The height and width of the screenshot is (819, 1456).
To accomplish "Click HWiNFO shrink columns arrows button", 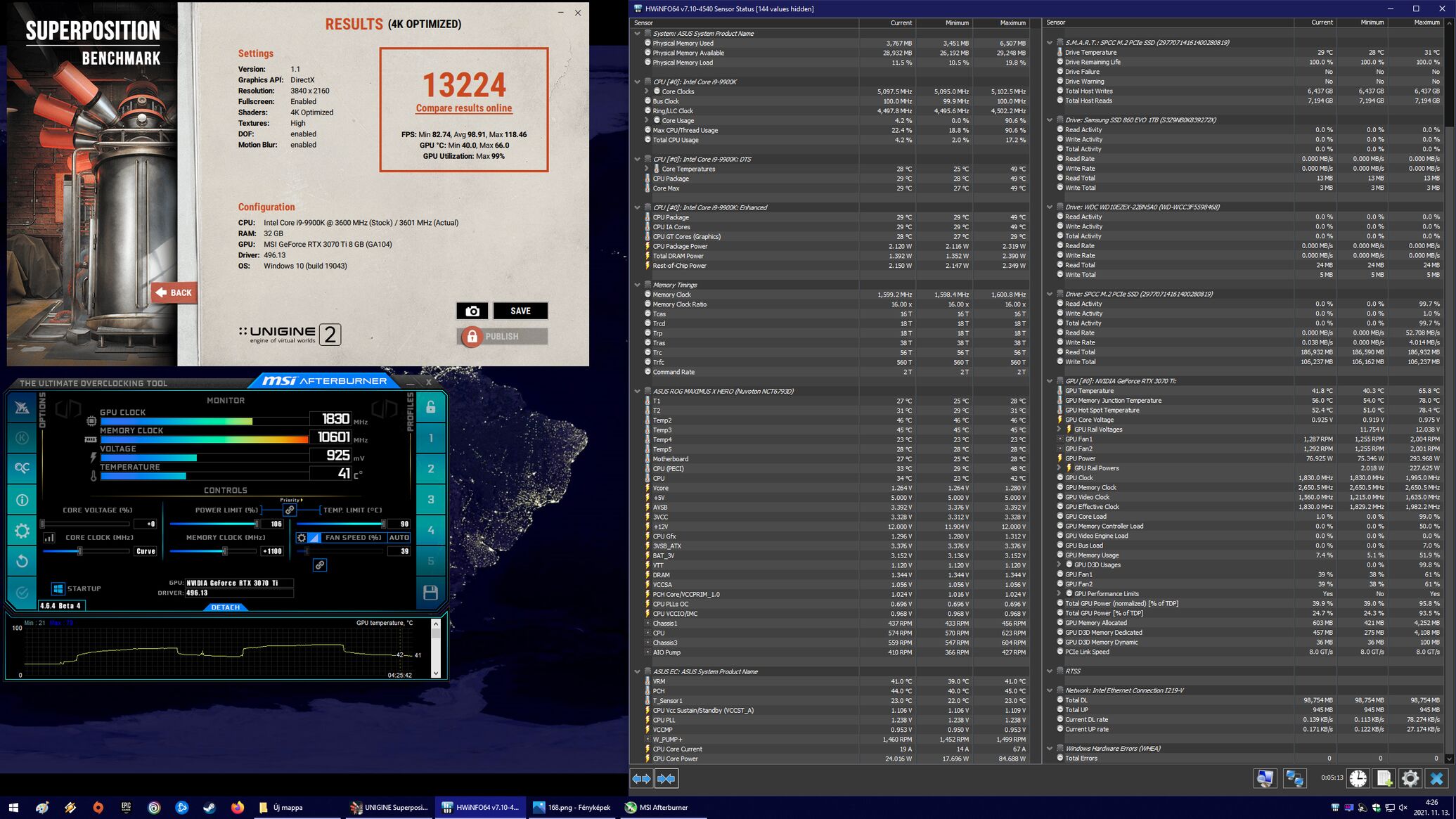I will pyautogui.click(x=666, y=778).
